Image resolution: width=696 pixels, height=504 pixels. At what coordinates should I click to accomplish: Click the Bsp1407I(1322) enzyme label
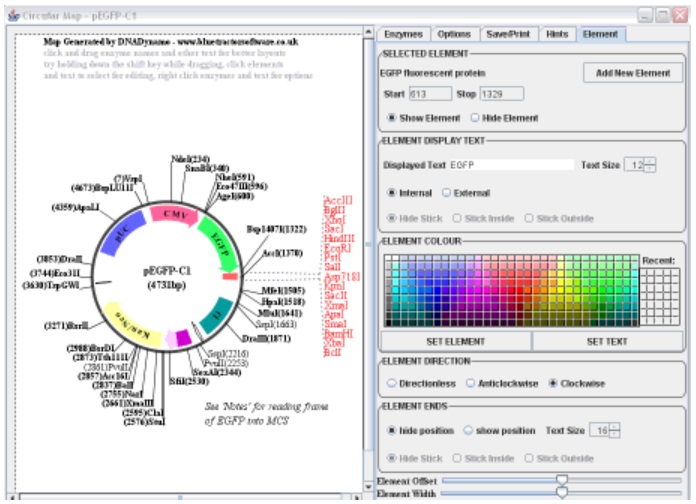coord(276,229)
